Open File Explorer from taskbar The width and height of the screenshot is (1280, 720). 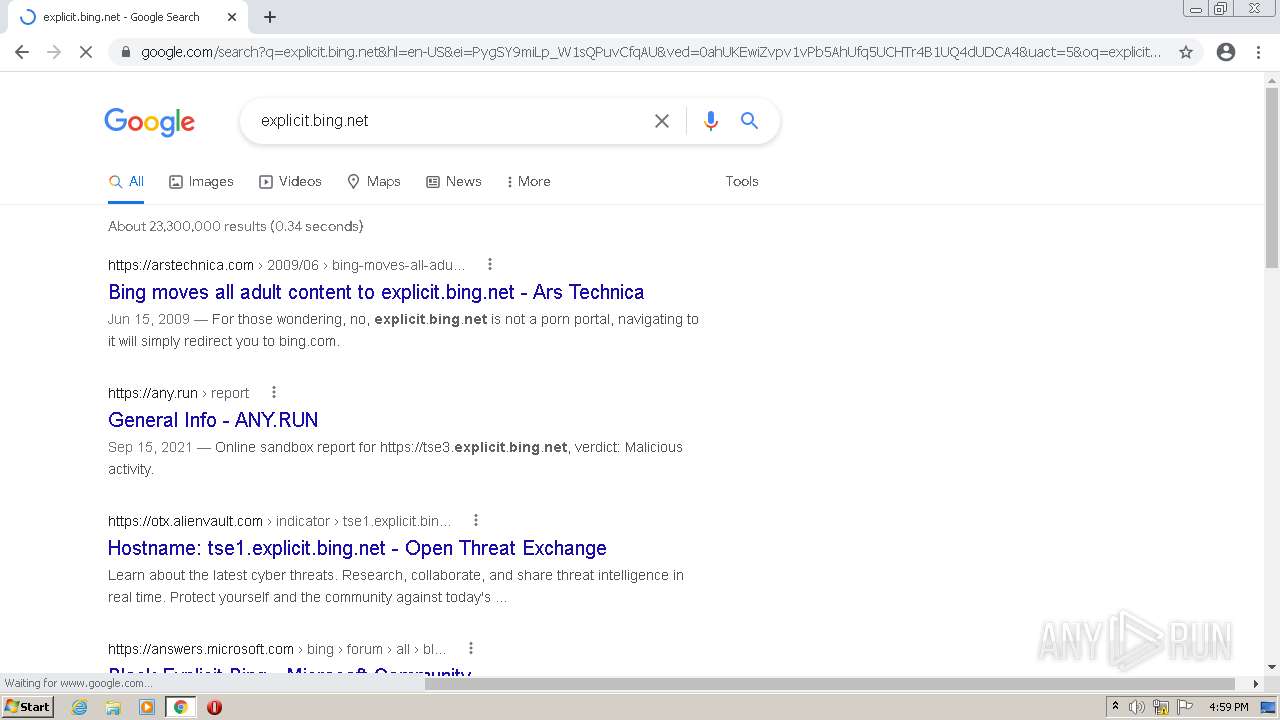[113, 707]
